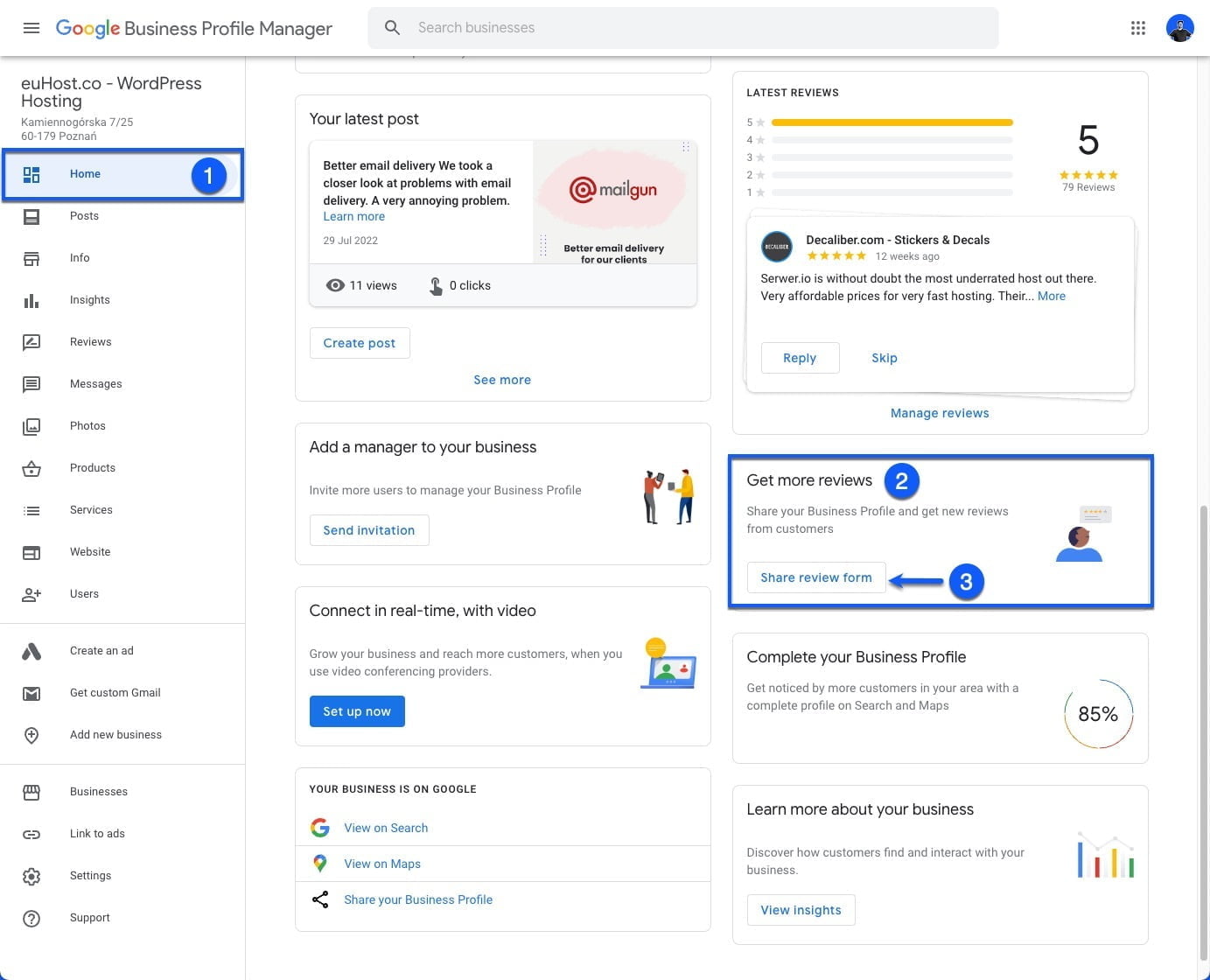Click the Set up now button
The image size is (1210, 980).
click(x=357, y=711)
